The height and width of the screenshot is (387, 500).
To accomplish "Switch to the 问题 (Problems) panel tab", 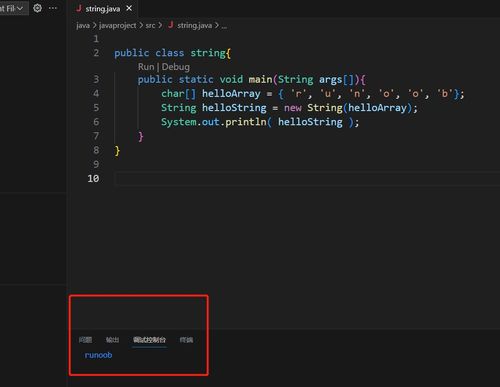I will click(85, 340).
